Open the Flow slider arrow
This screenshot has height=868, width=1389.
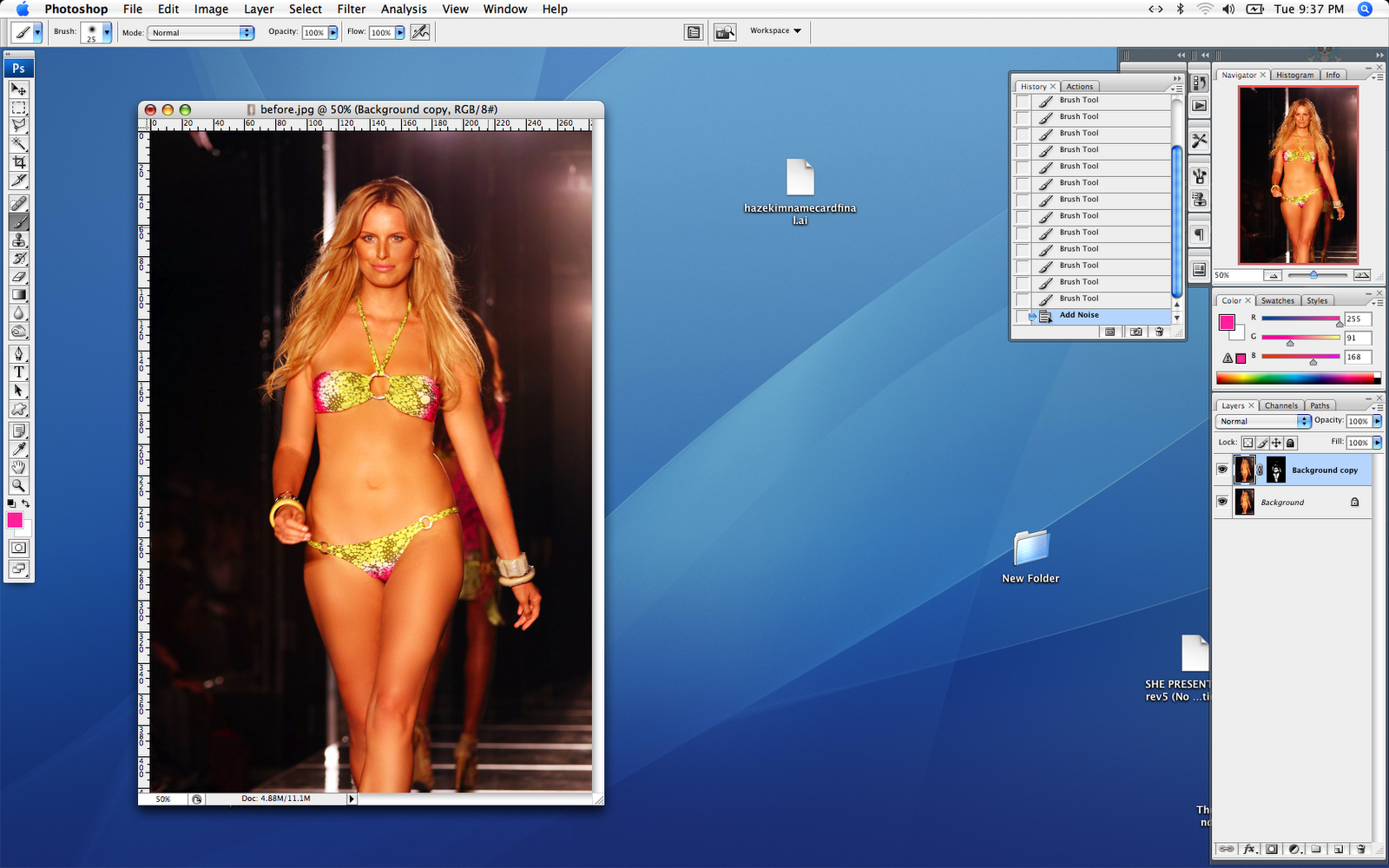pos(400,33)
